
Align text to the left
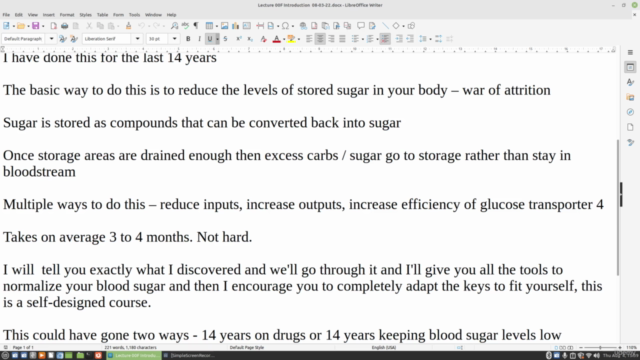pyautogui.click(x=309, y=39)
